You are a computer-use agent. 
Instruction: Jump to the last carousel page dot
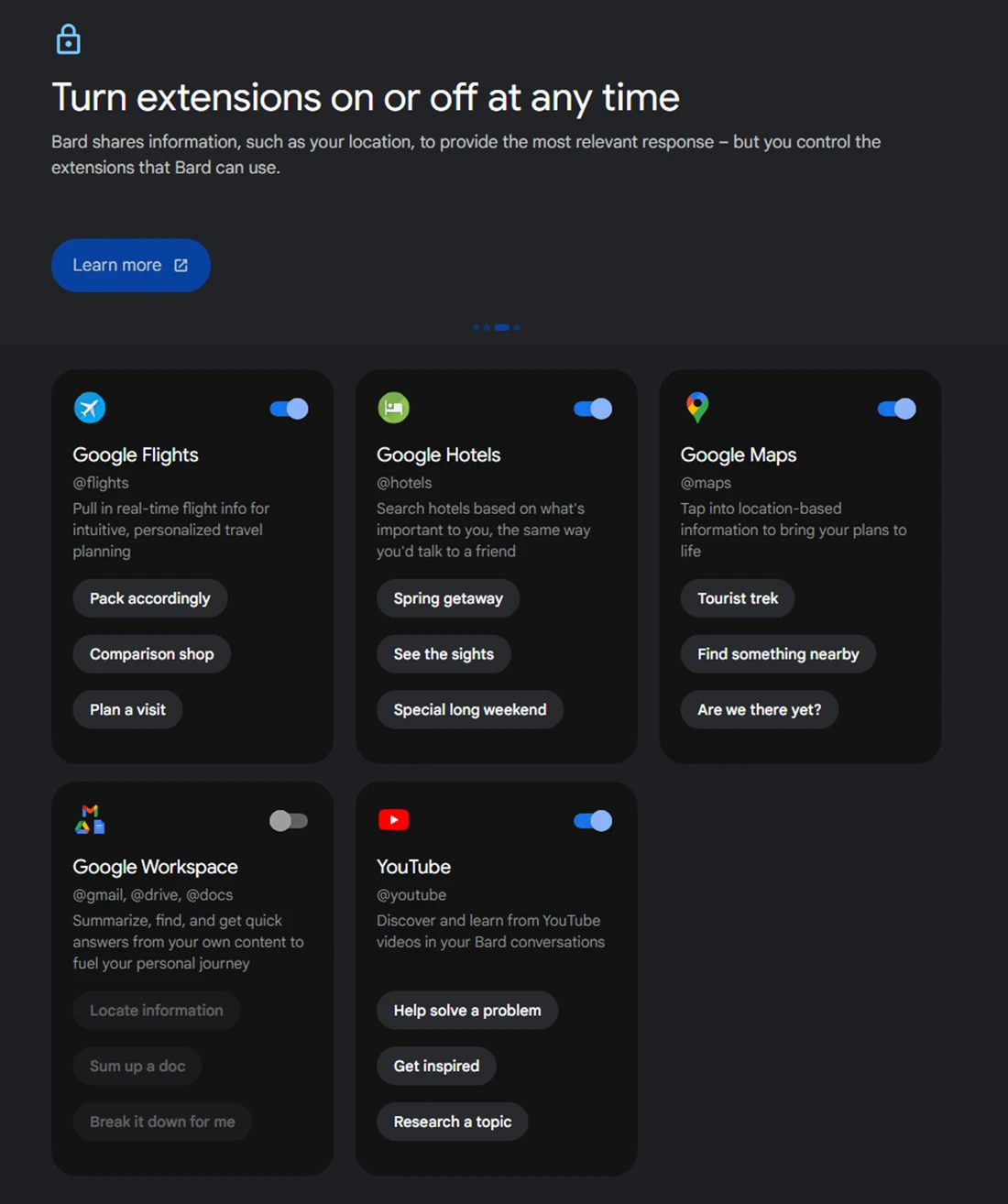(517, 327)
